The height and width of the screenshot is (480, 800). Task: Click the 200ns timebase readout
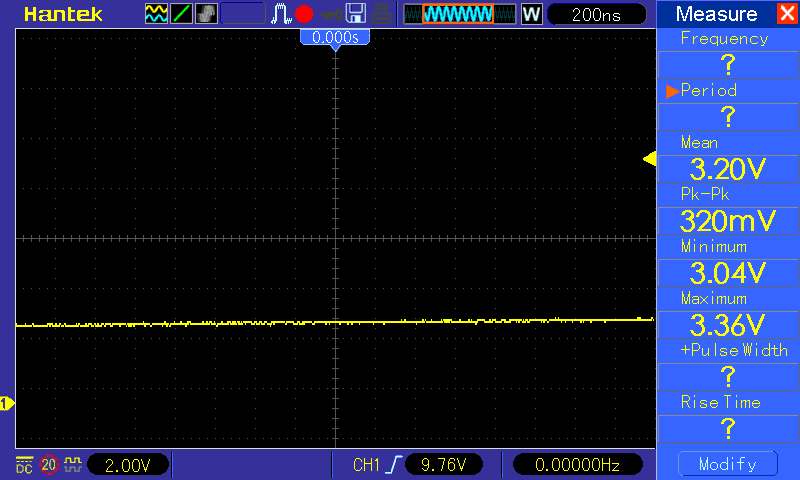click(x=596, y=14)
